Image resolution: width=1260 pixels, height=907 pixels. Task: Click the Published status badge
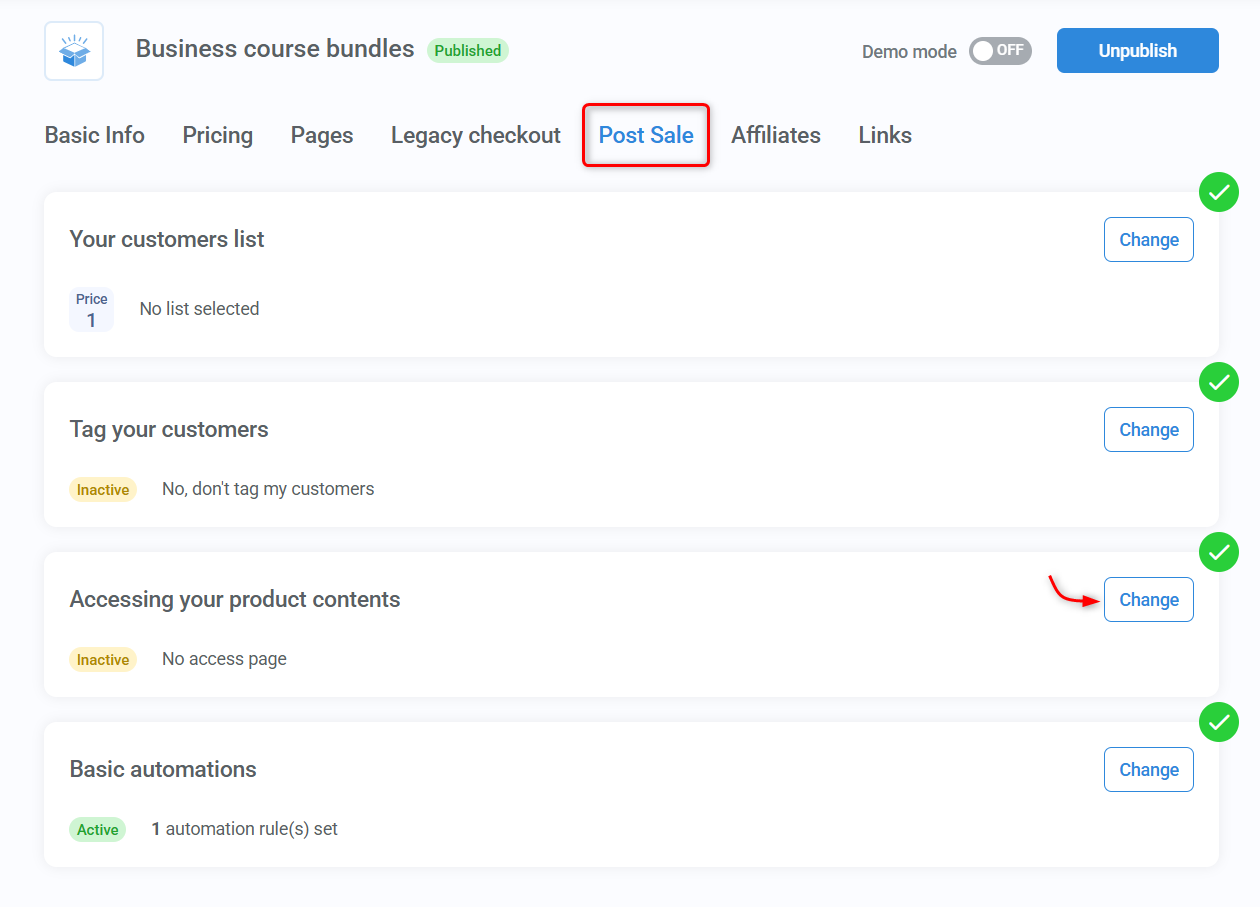point(467,50)
